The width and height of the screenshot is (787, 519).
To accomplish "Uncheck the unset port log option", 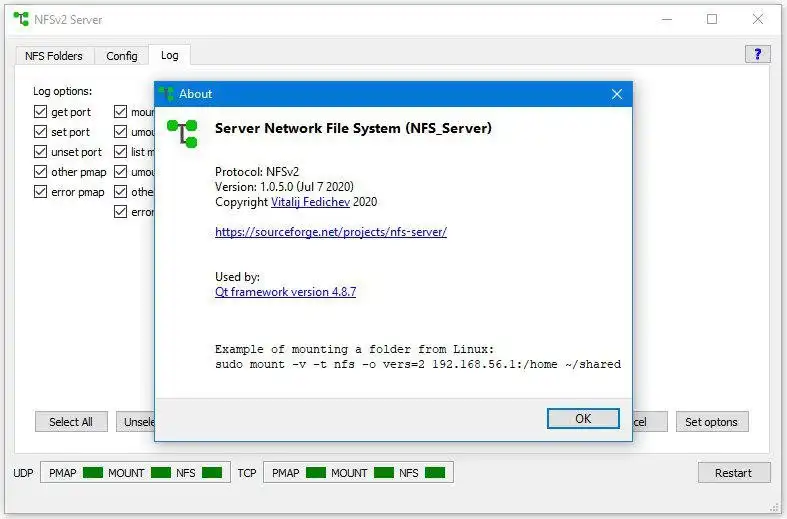I will click(x=41, y=152).
